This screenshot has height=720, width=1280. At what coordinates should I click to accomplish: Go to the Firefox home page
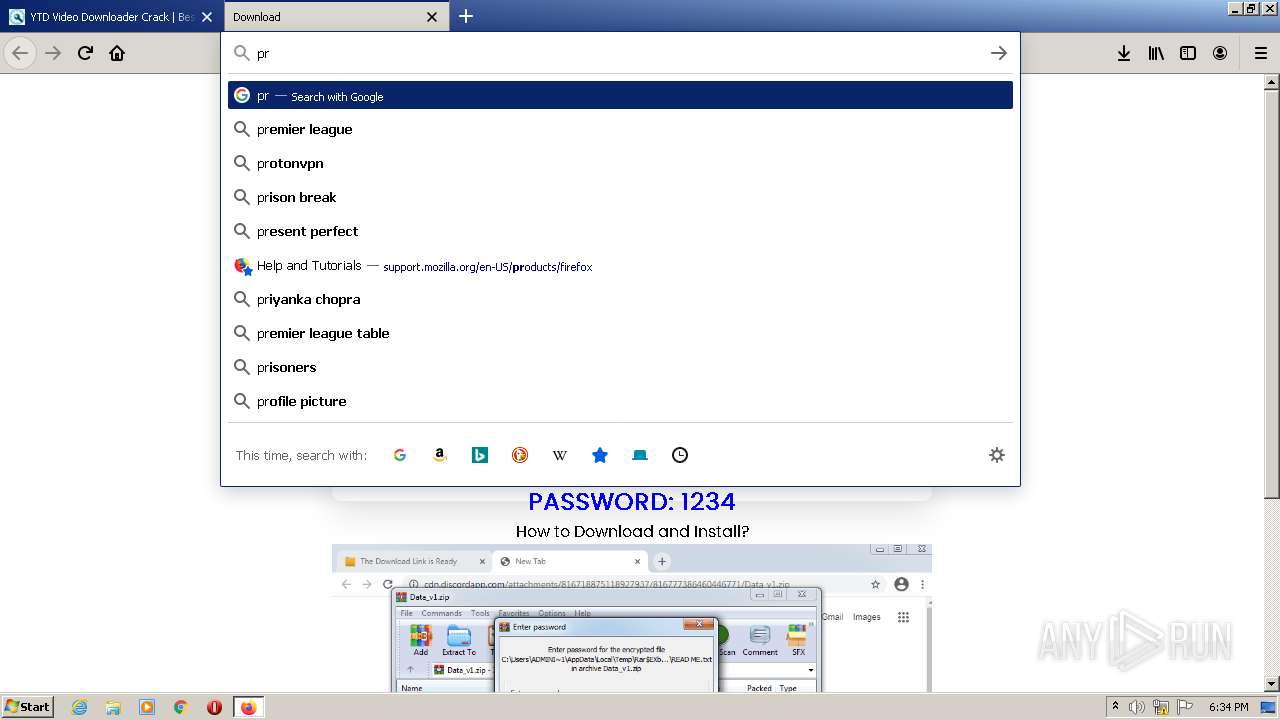117,53
